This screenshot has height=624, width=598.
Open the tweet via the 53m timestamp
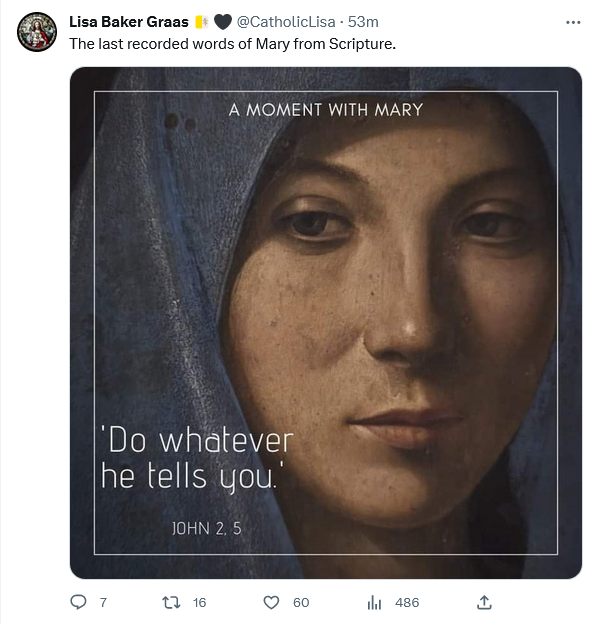point(363,22)
